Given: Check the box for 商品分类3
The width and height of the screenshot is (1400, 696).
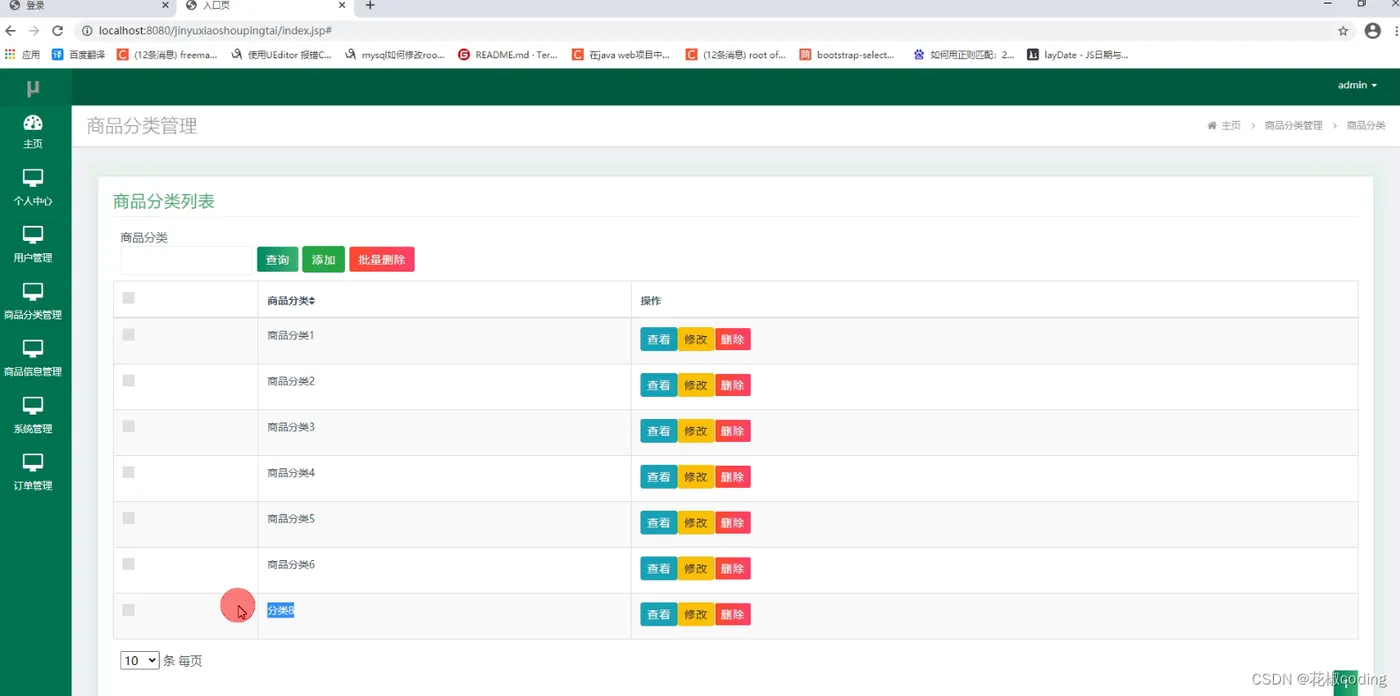Looking at the screenshot, I should (128, 426).
